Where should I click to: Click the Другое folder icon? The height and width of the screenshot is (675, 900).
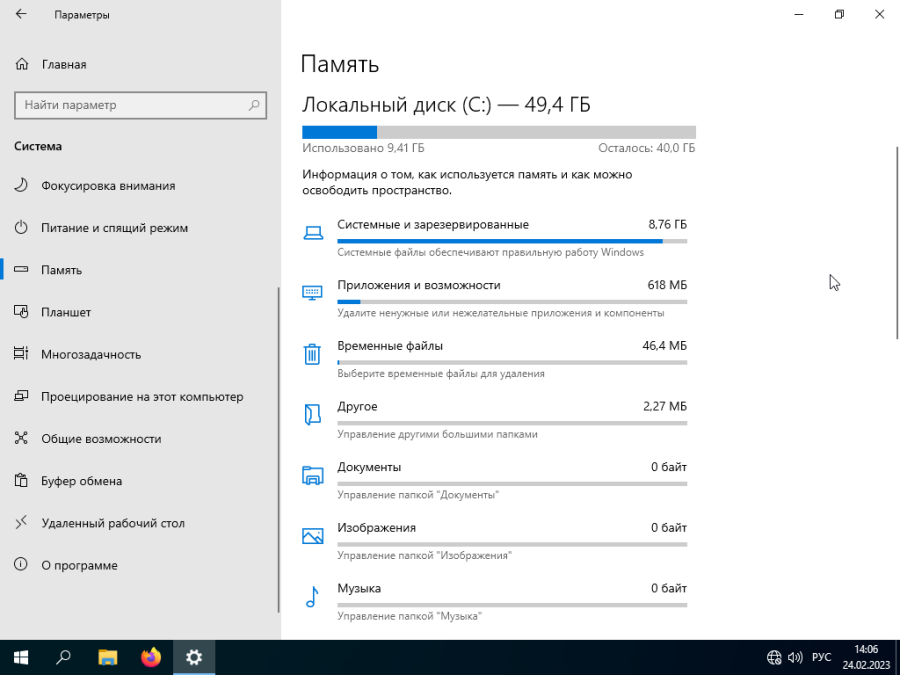point(313,414)
